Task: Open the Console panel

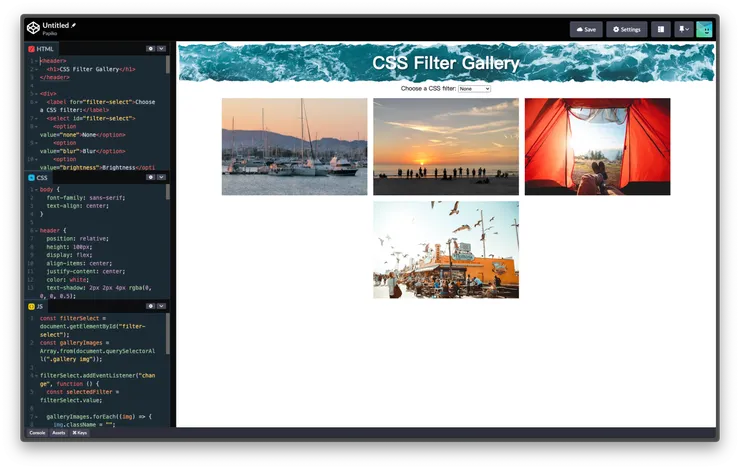Action: 37,433
